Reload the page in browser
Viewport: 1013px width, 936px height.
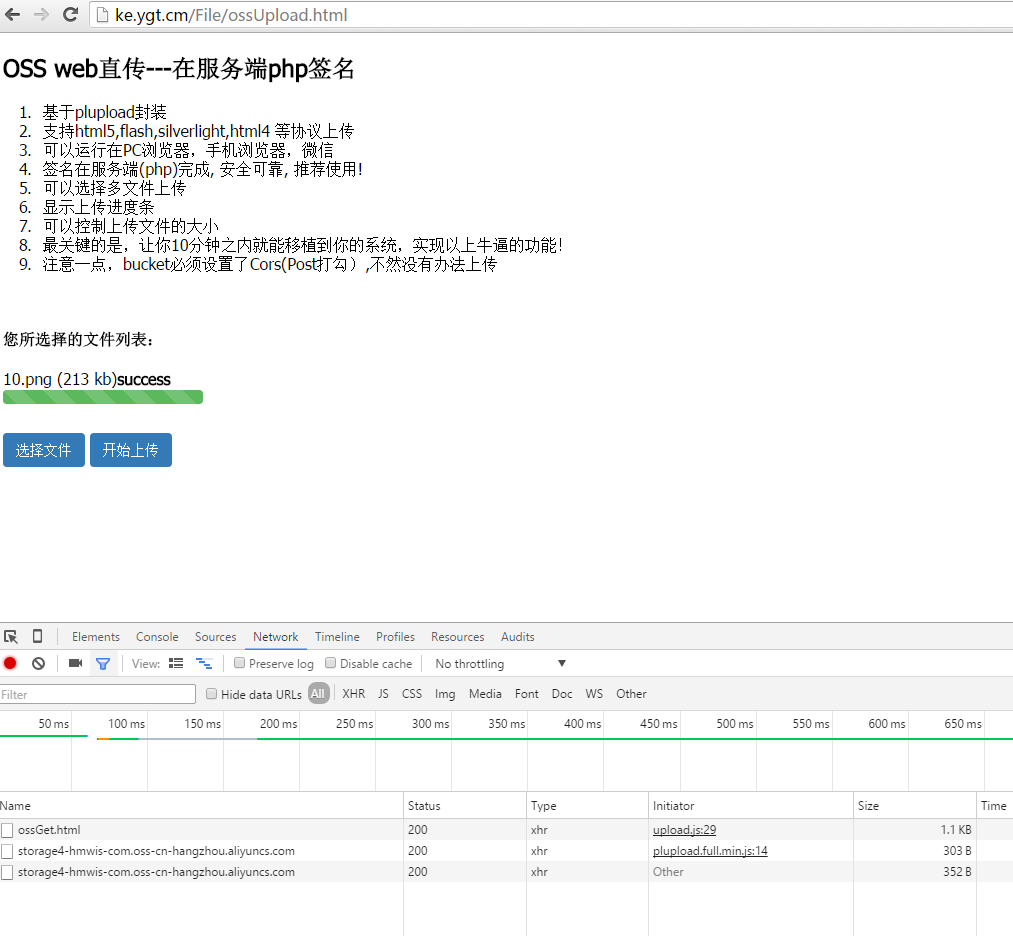(70, 15)
